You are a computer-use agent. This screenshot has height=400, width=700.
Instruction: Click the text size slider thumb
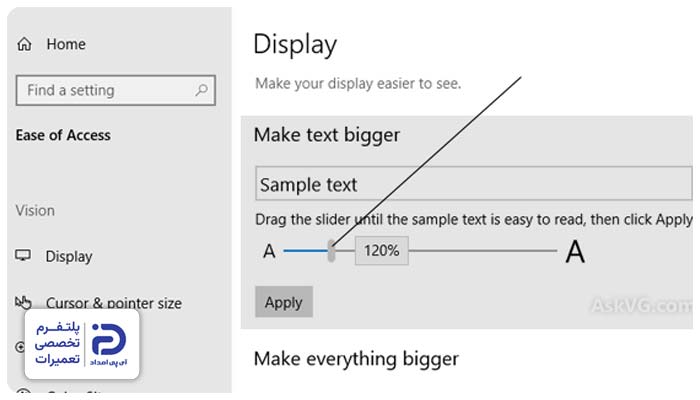[331, 250]
